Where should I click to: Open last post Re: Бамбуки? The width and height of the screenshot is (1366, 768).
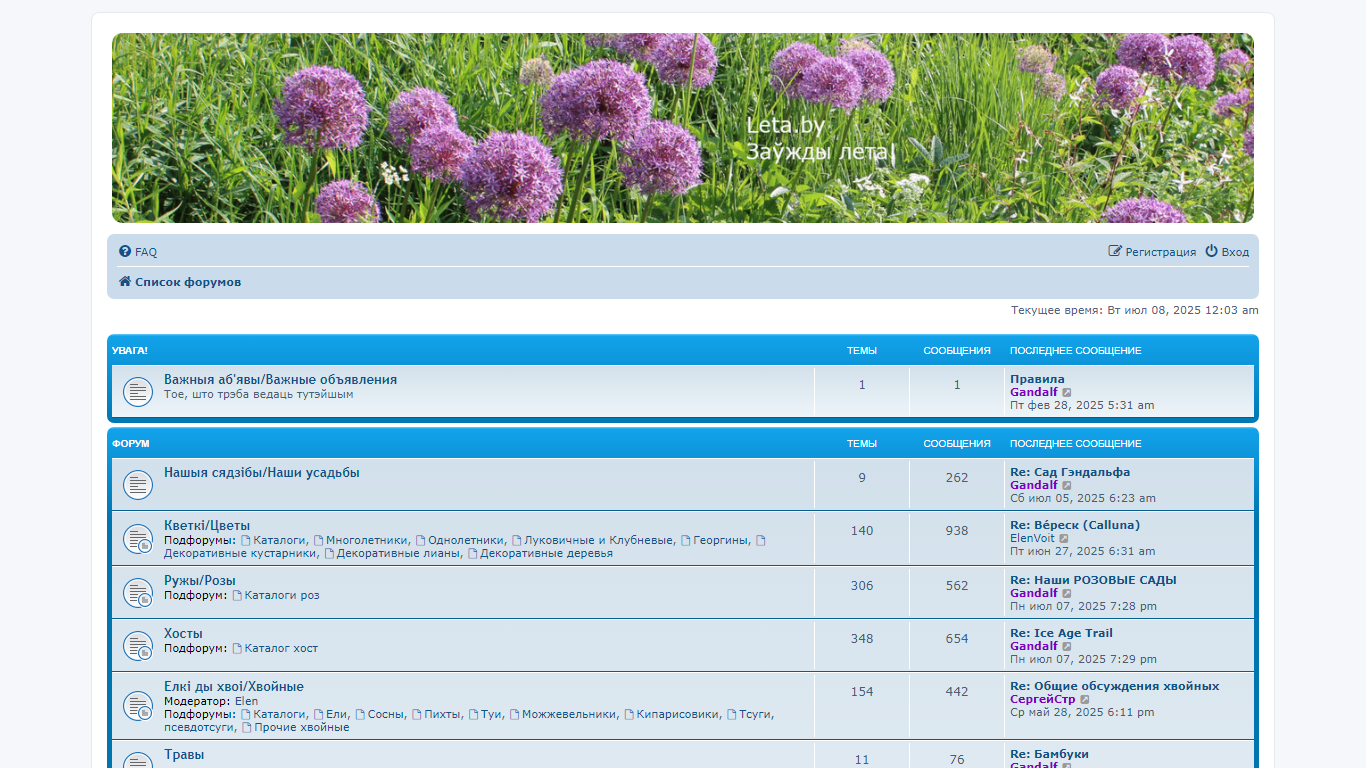1049,755
